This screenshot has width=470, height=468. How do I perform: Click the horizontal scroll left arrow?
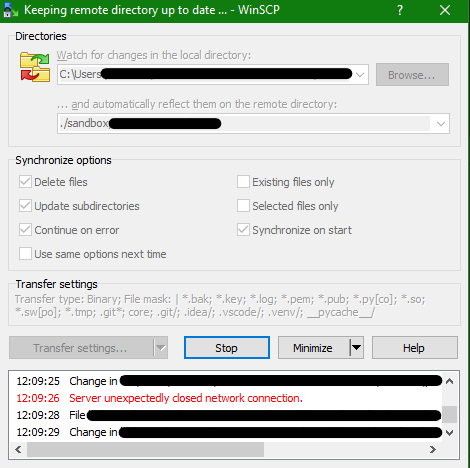[x=19, y=450]
